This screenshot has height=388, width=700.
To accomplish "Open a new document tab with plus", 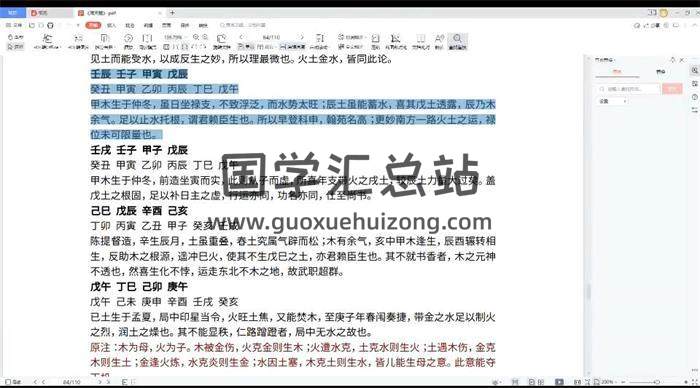I will tap(172, 13).
